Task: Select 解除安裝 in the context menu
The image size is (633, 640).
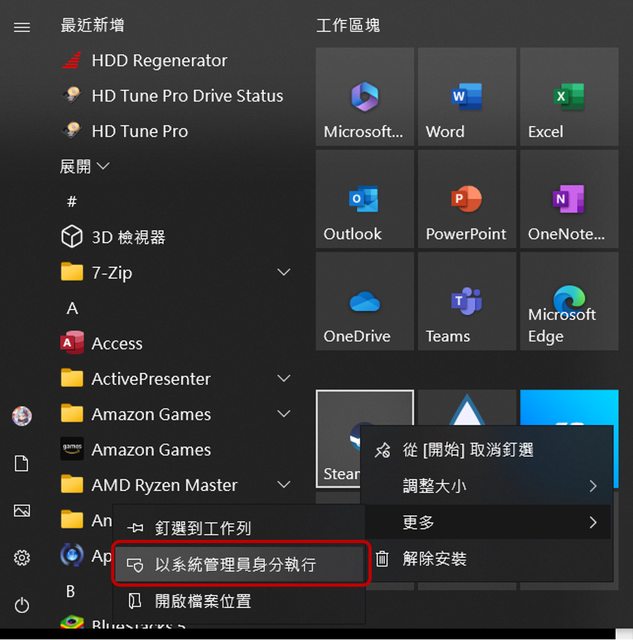Action: coord(436,558)
